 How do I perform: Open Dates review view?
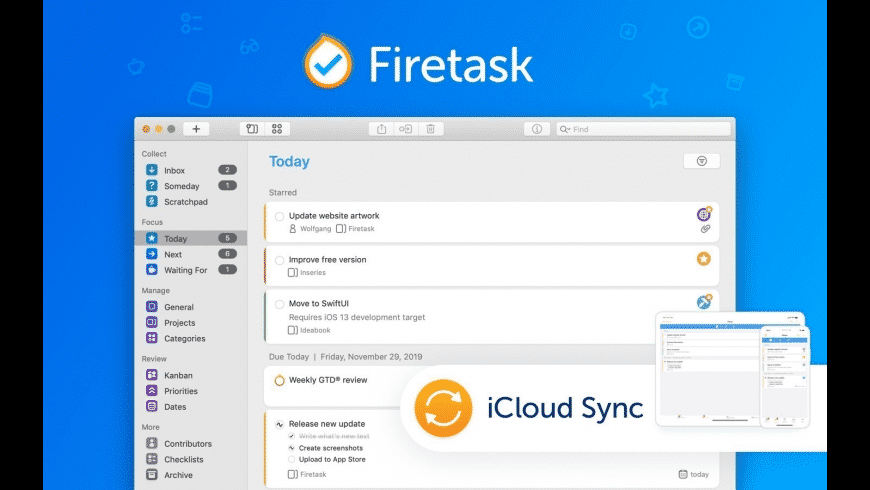[x=191, y=406]
